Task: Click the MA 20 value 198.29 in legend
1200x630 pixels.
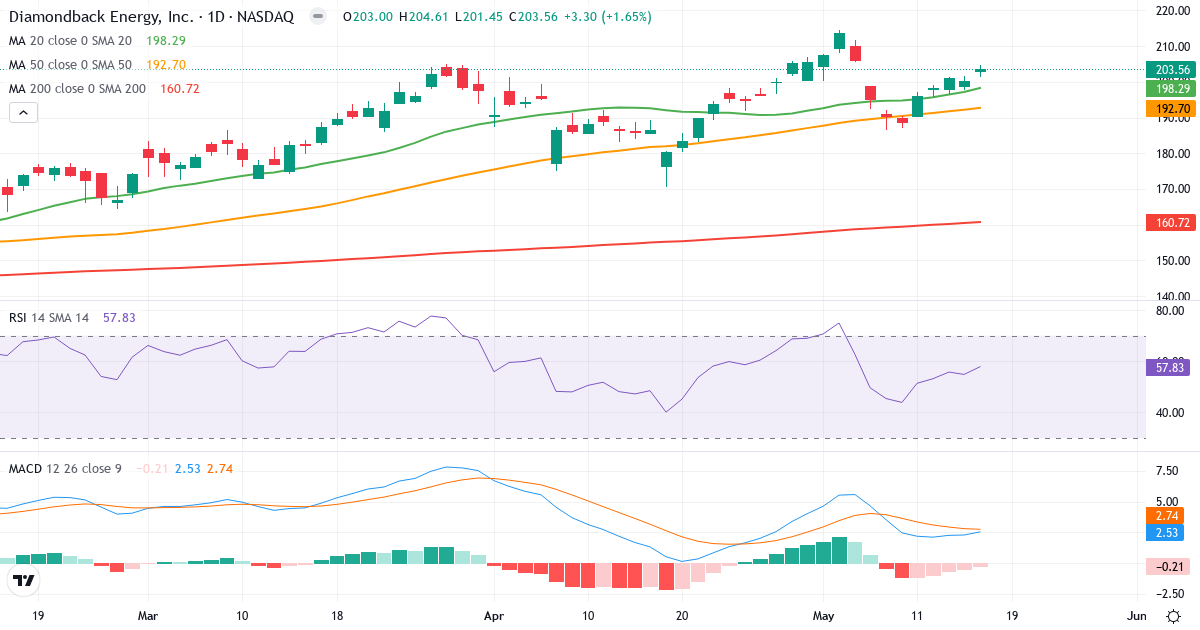Action: coord(166,41)
